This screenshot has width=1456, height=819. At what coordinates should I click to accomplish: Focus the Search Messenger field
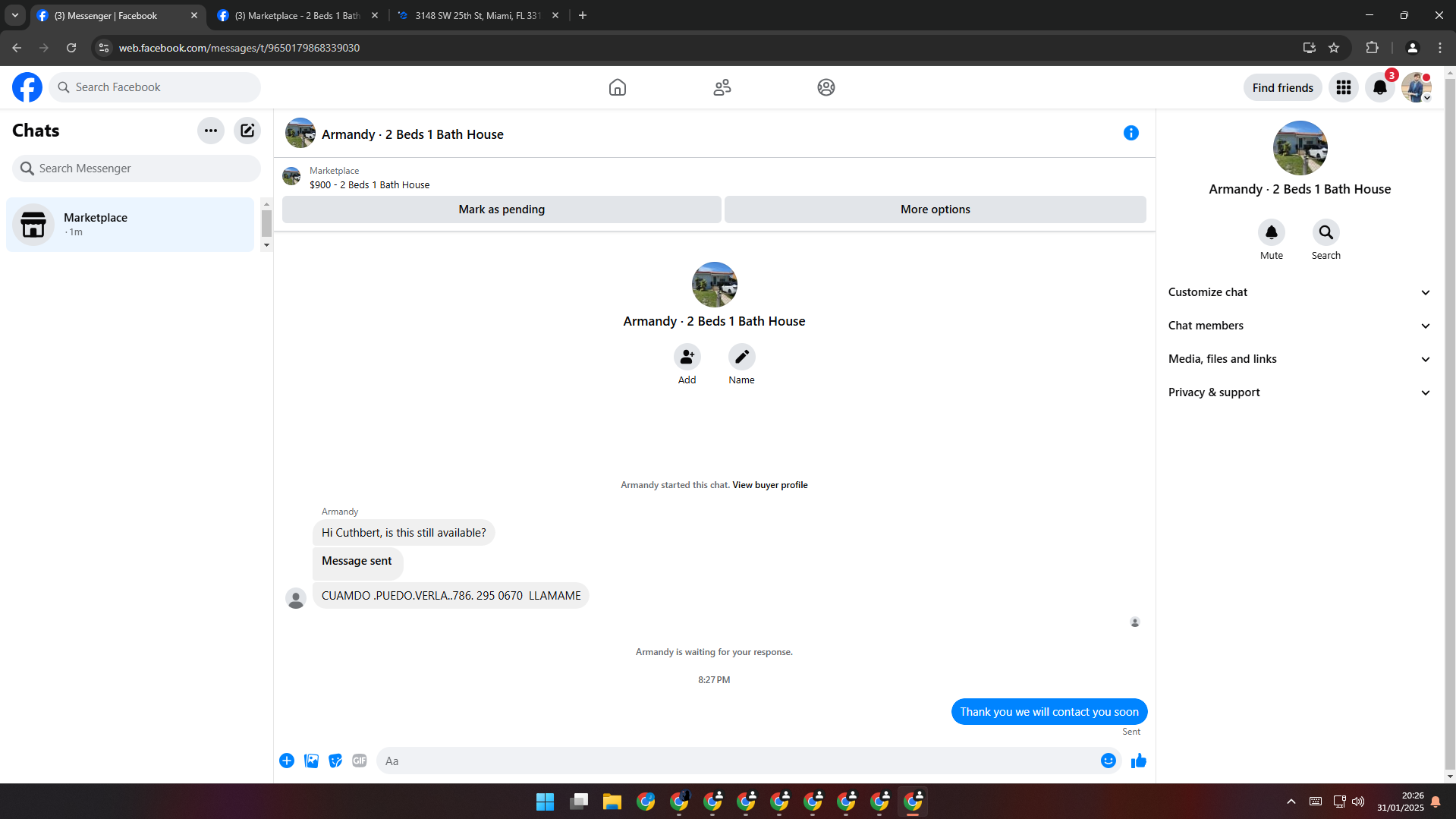[x=137, y=169]
